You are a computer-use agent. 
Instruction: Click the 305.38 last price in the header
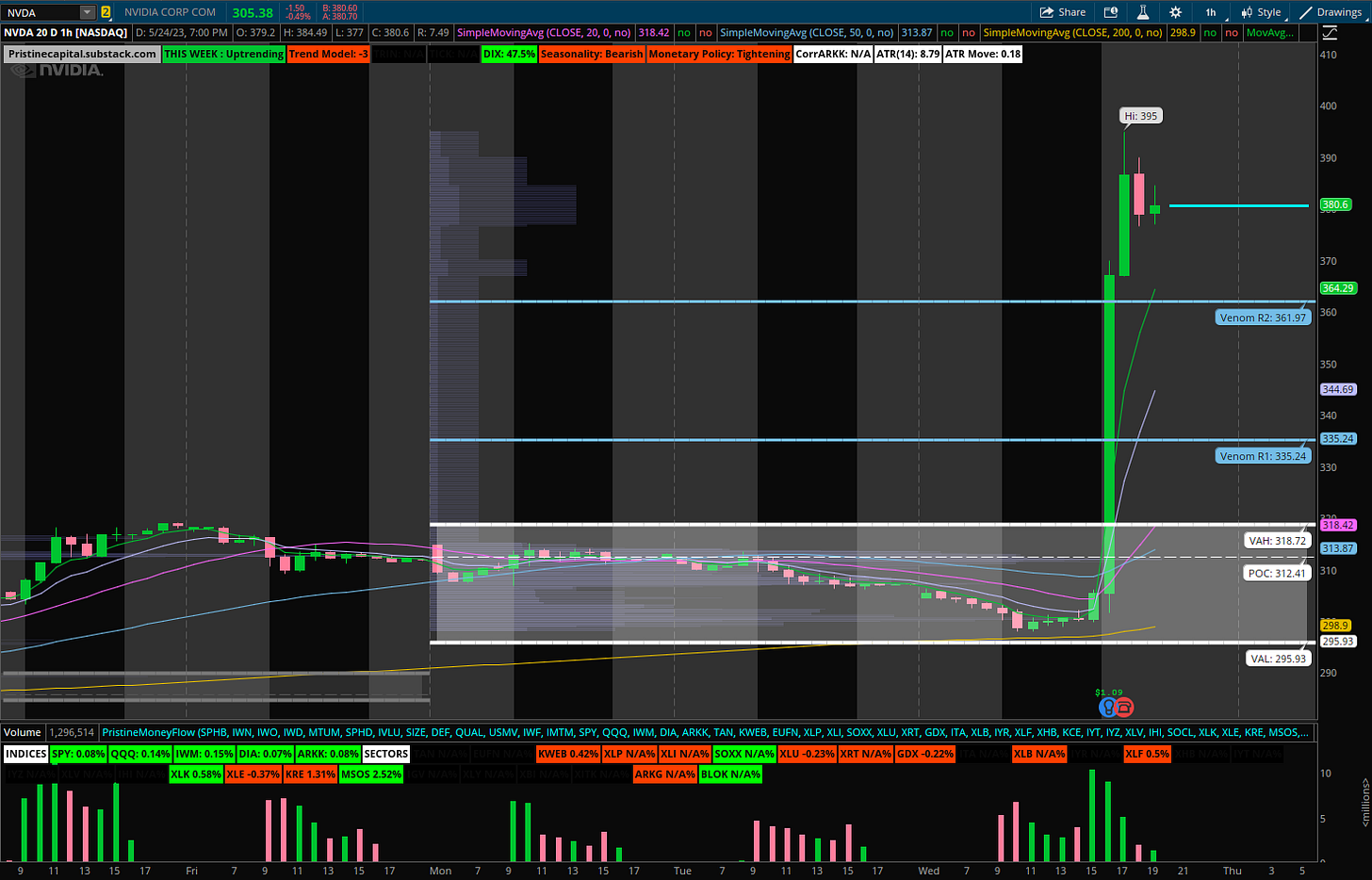[x=253, y=12]
